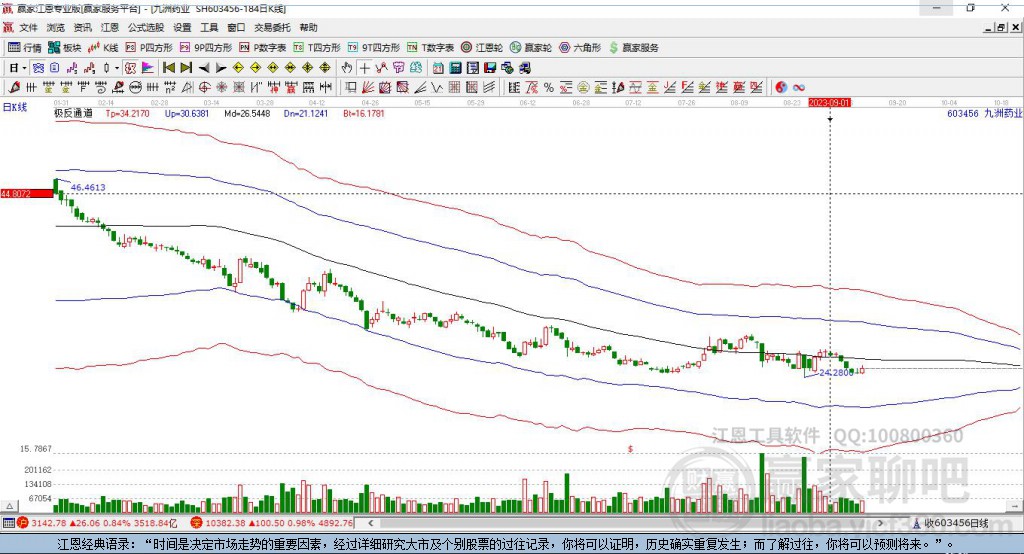Restore the inner chart window
Screen dimensions: 1024x554
coord(1001,27)
